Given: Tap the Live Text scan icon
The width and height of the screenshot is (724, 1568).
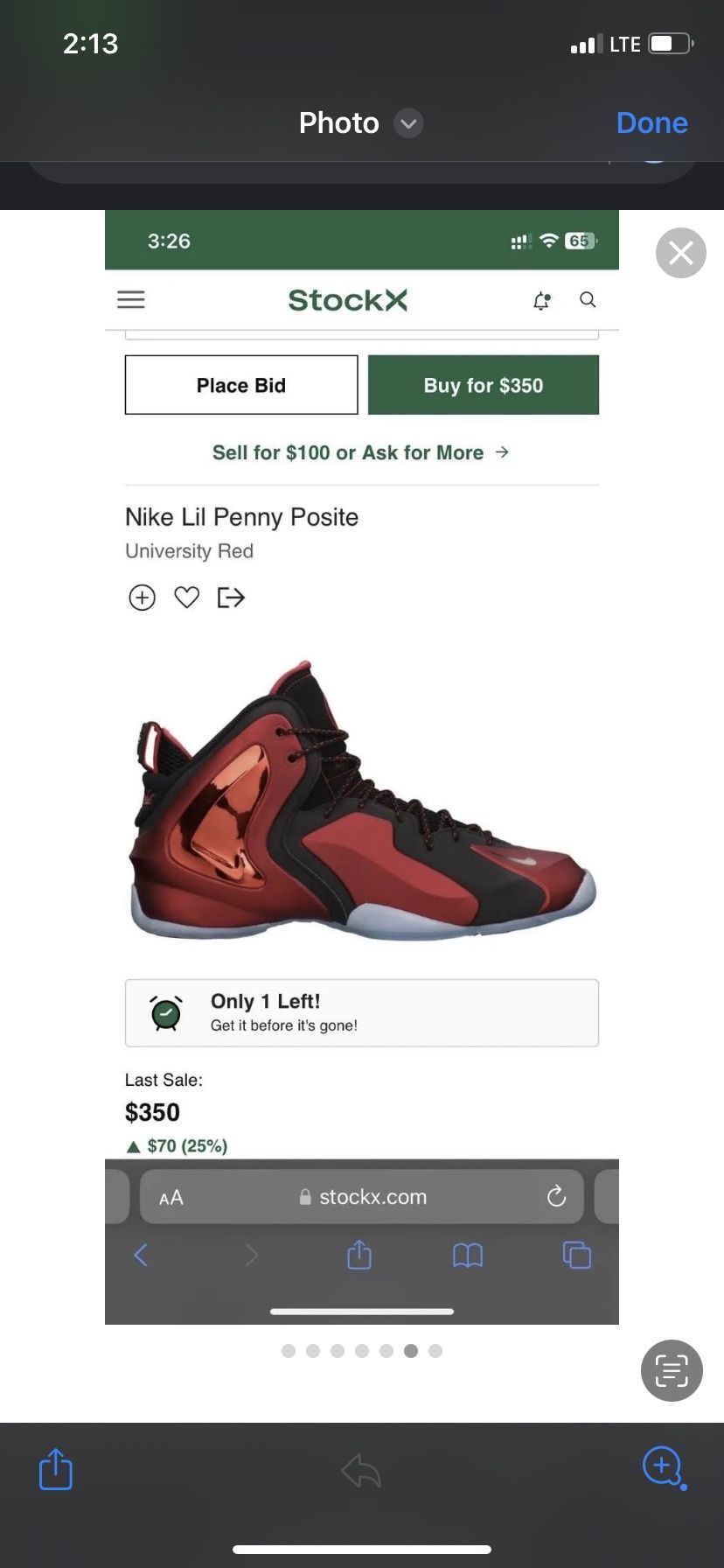Looking at the screenshot, I should (x=672, y=1370).
